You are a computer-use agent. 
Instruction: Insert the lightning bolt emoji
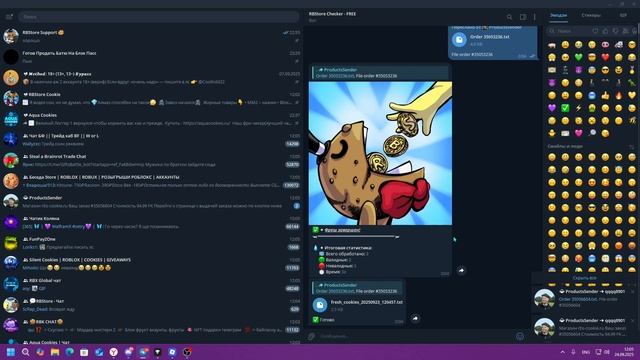click(x=578, y=108)
